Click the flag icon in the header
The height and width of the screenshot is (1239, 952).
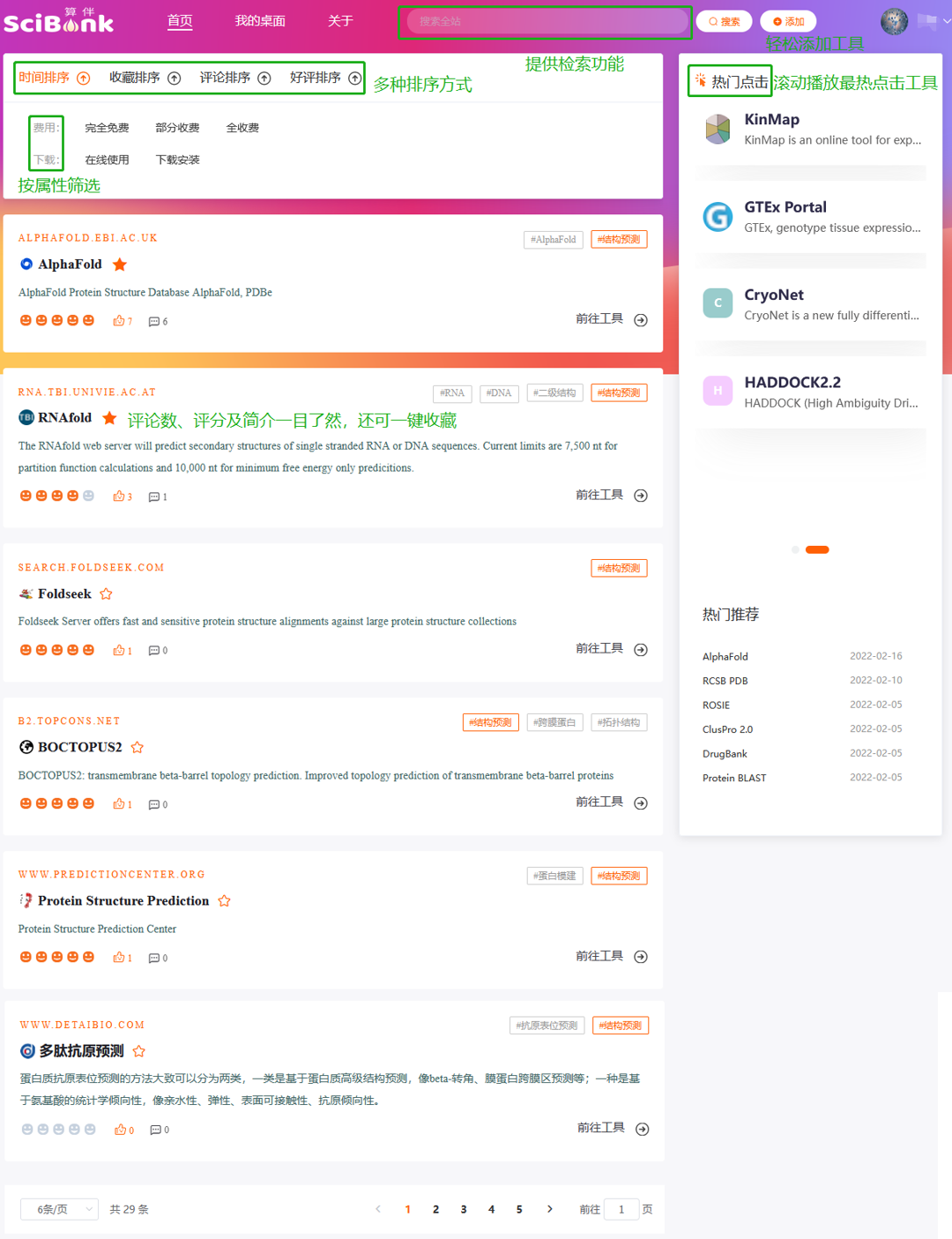pyautogui.click(x=927, y=21)
